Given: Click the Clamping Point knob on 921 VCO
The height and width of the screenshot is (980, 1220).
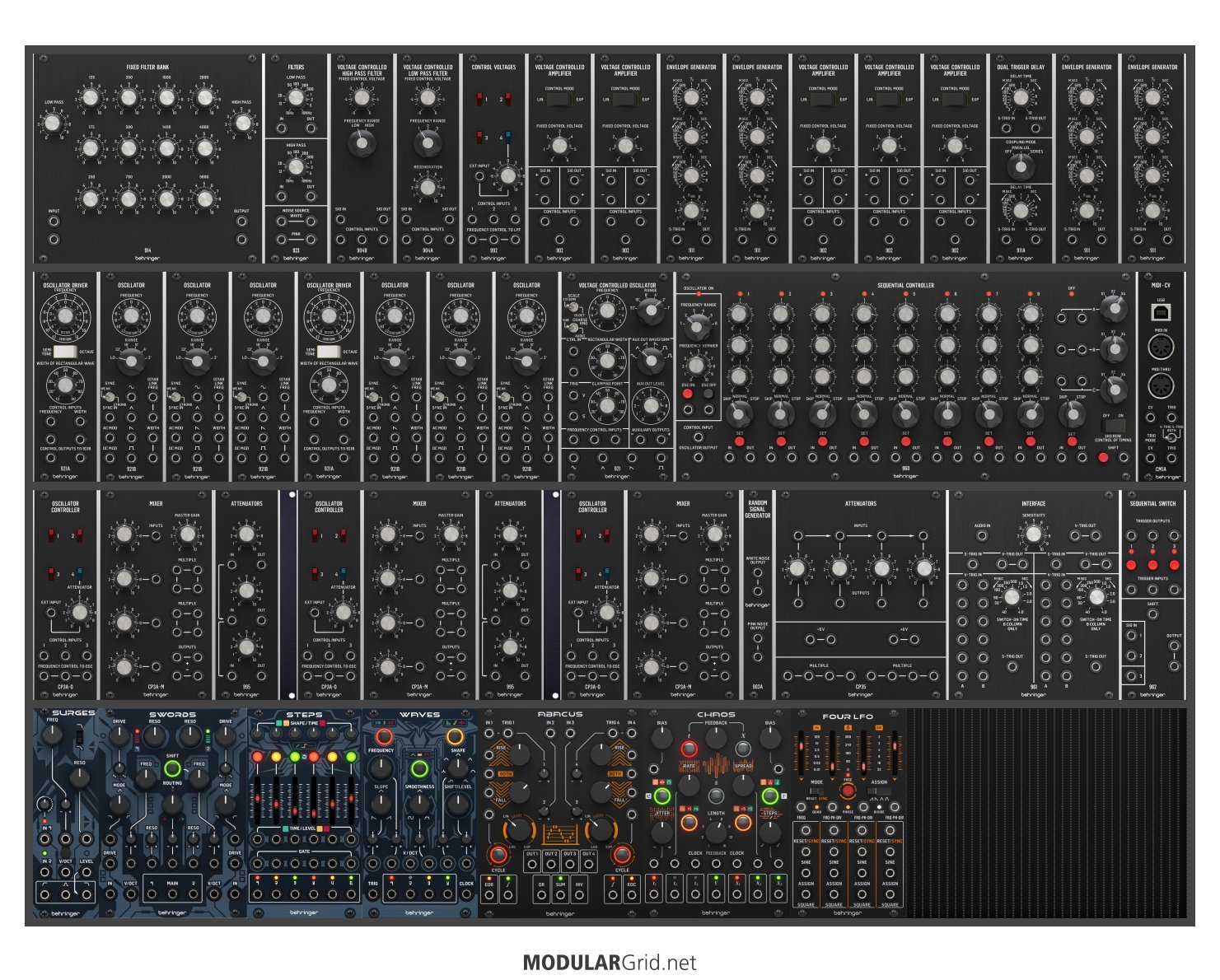Looking at the screenshot, I should click(607, 404).
